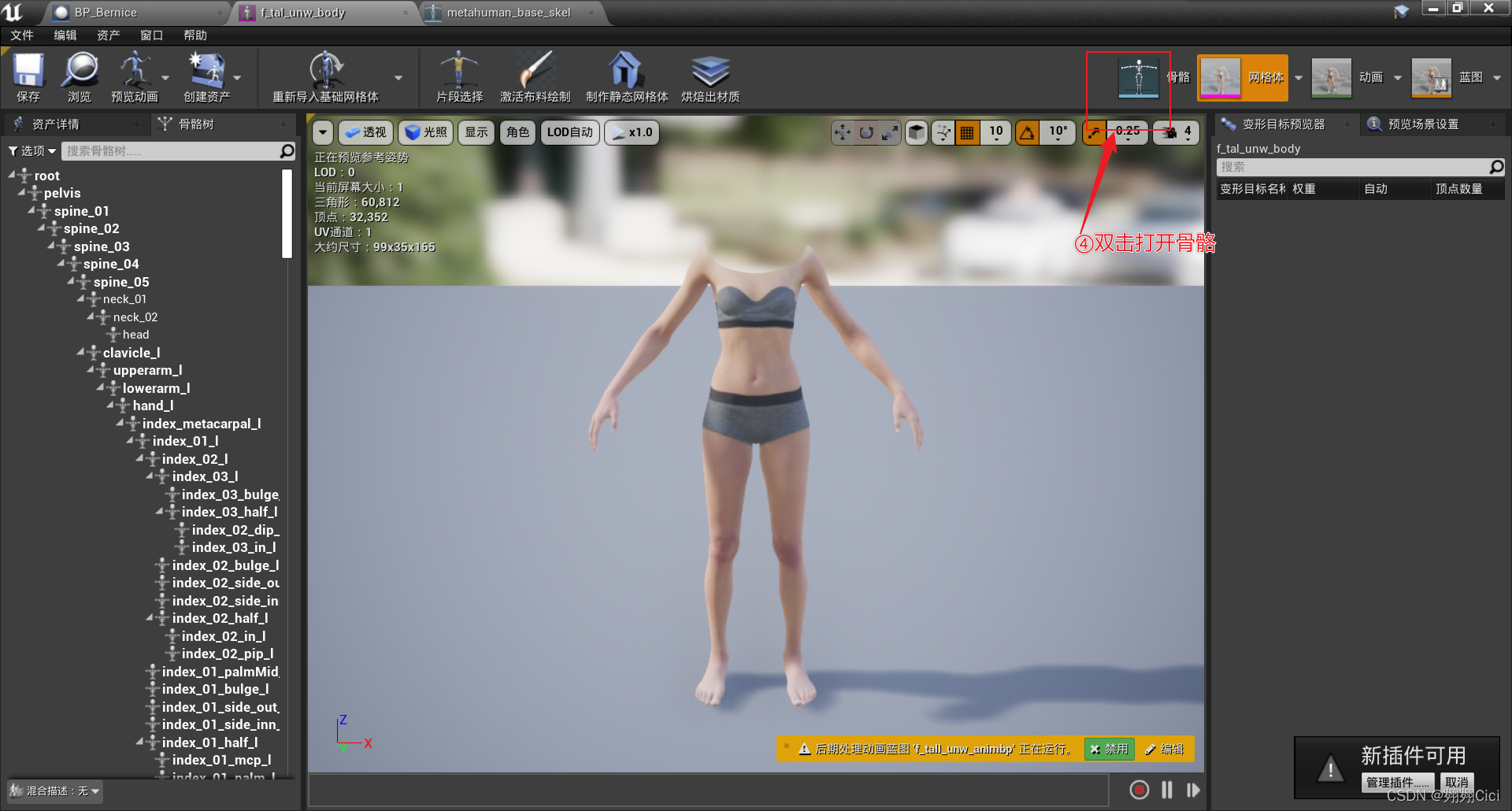Viewport: 1512px width, 811px height.
Task: Click Preview Animation (预览动画) icon
Action: 135,77
